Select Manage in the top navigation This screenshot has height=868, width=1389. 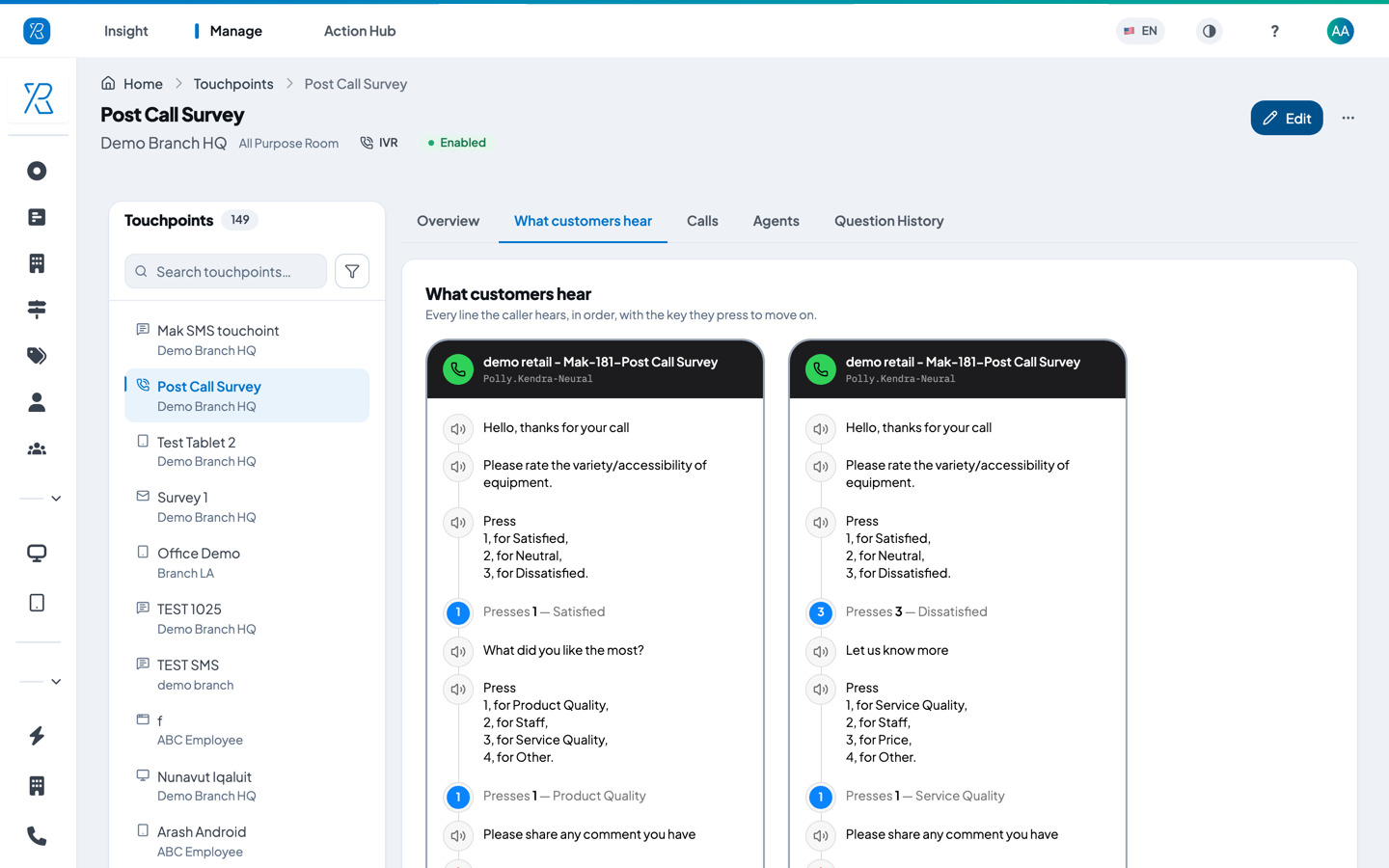[x=235, y=31]
